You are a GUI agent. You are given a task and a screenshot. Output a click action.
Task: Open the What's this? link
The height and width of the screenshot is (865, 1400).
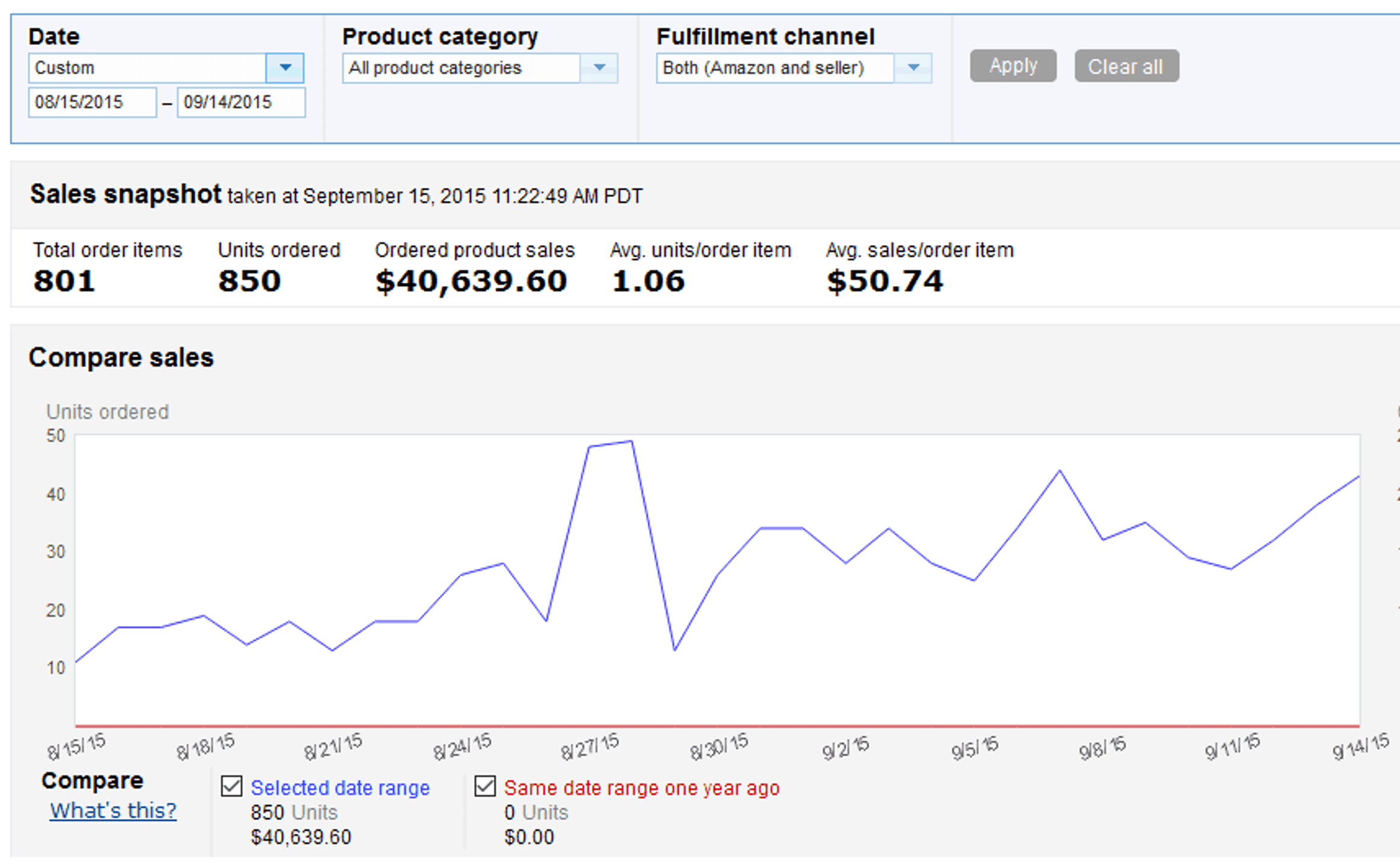tap(113, 811)
